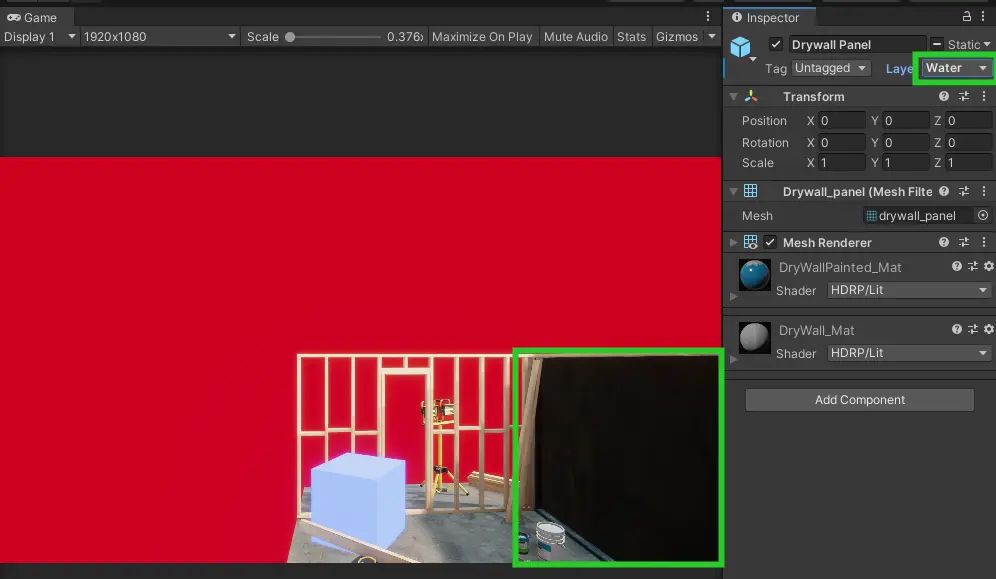Screen dimensions: 996x579
Task: Click the Mesh Filter presets icon
Action: click(x=963, y=191)
